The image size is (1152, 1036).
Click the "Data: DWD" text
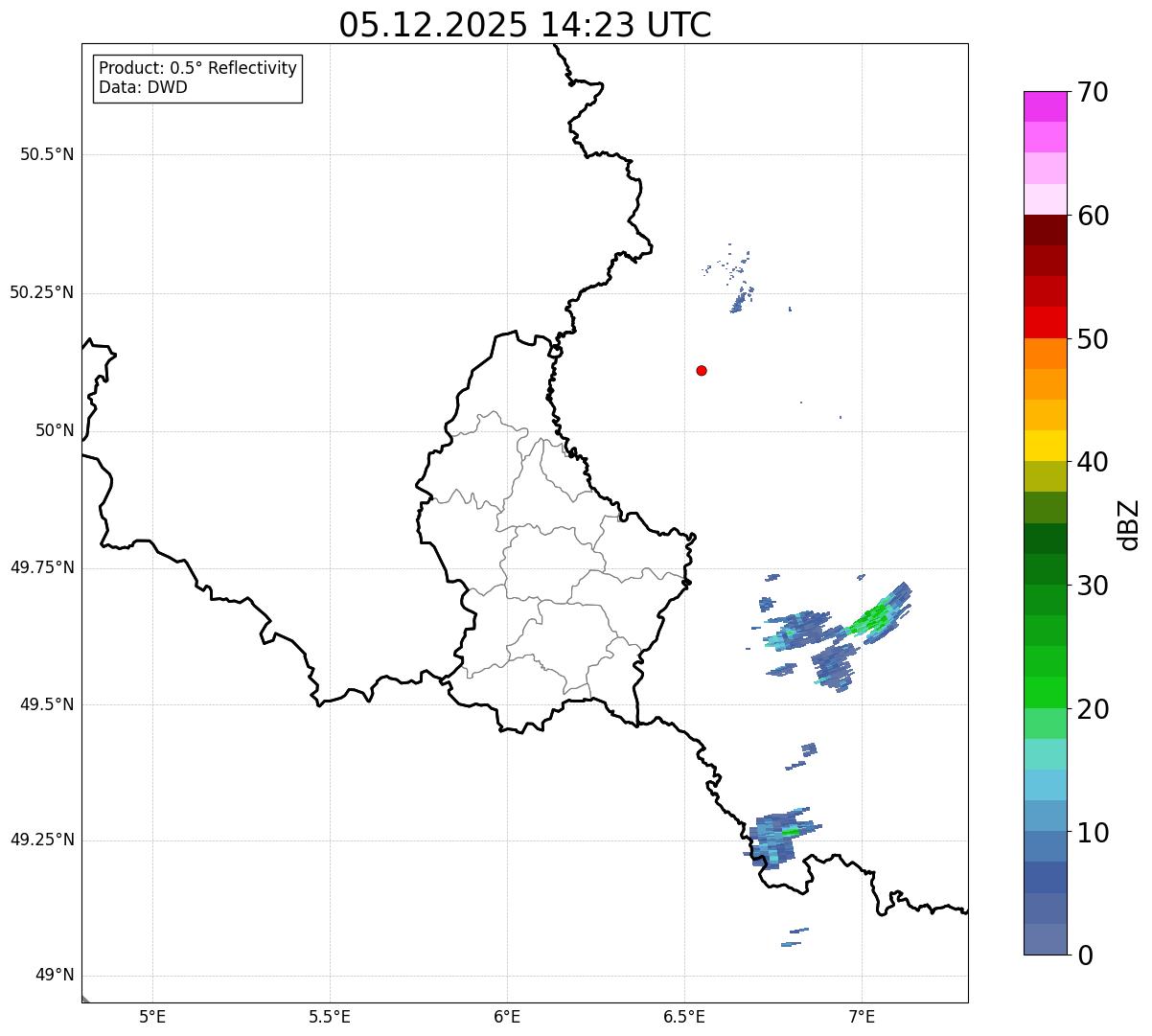tap(144, 87)
